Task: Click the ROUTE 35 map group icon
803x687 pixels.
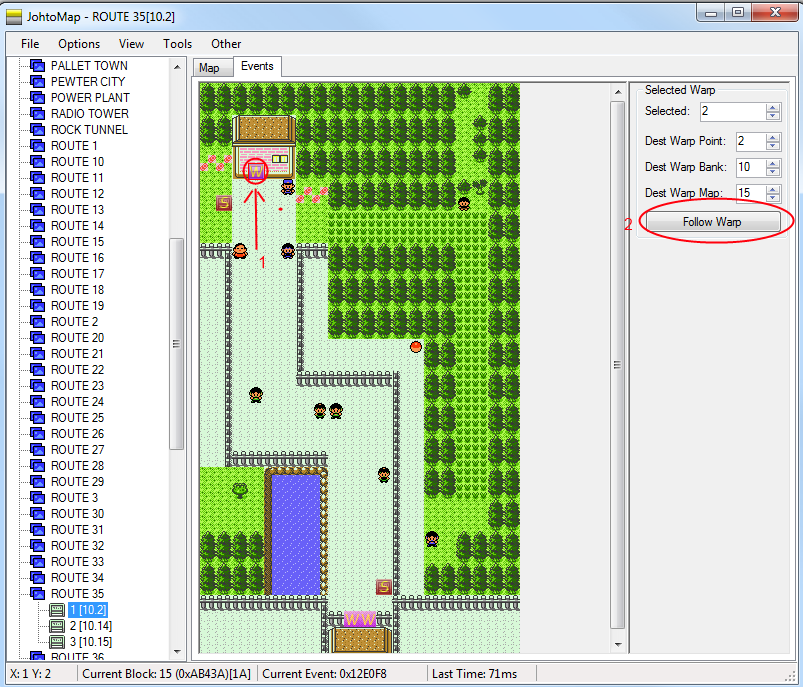Action: (x=38, y=594)
